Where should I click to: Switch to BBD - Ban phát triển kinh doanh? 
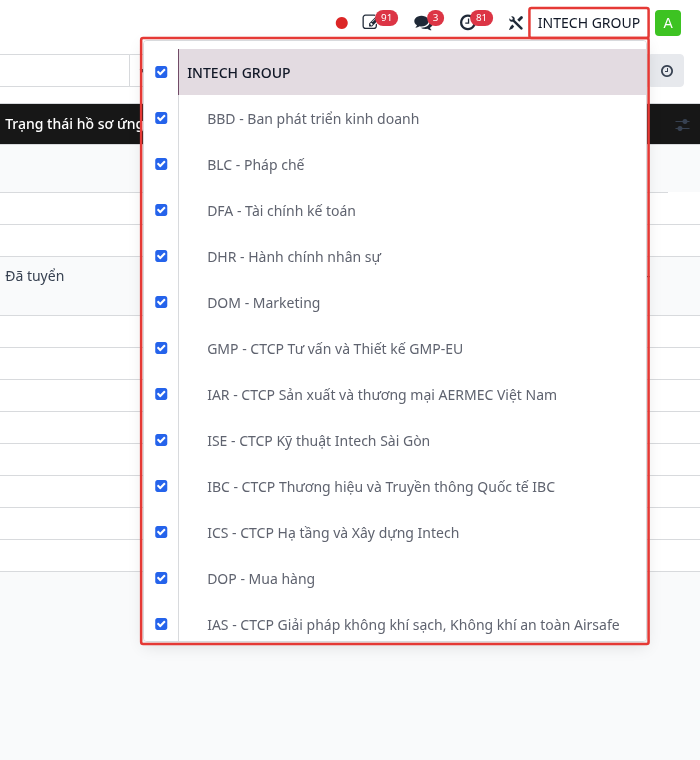point(412,119)
